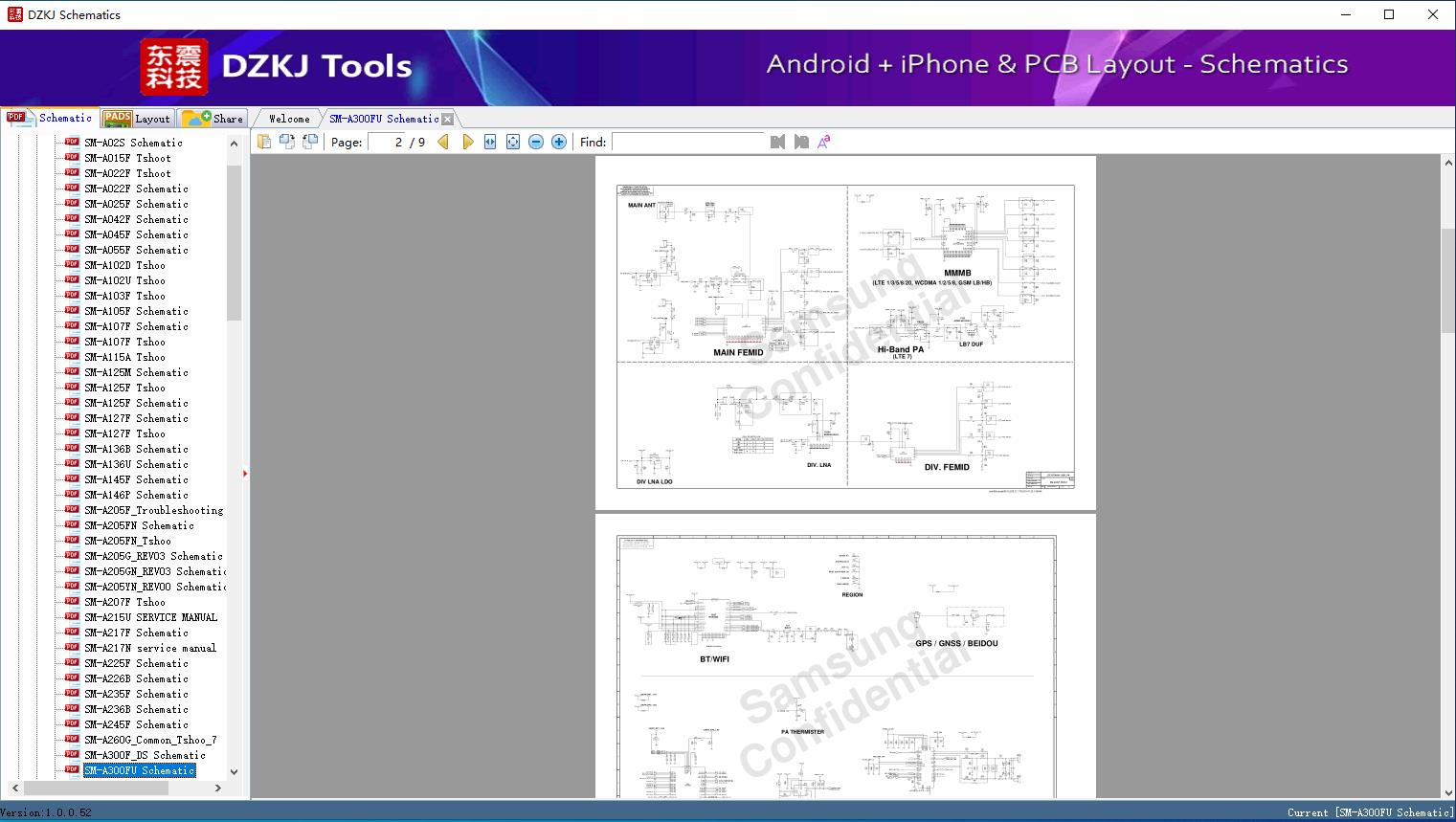This screenshot has height=822, width=1456.
Task: Click the tree panel vertical scrollbar thumb
Action: click(x=234, y=243)
